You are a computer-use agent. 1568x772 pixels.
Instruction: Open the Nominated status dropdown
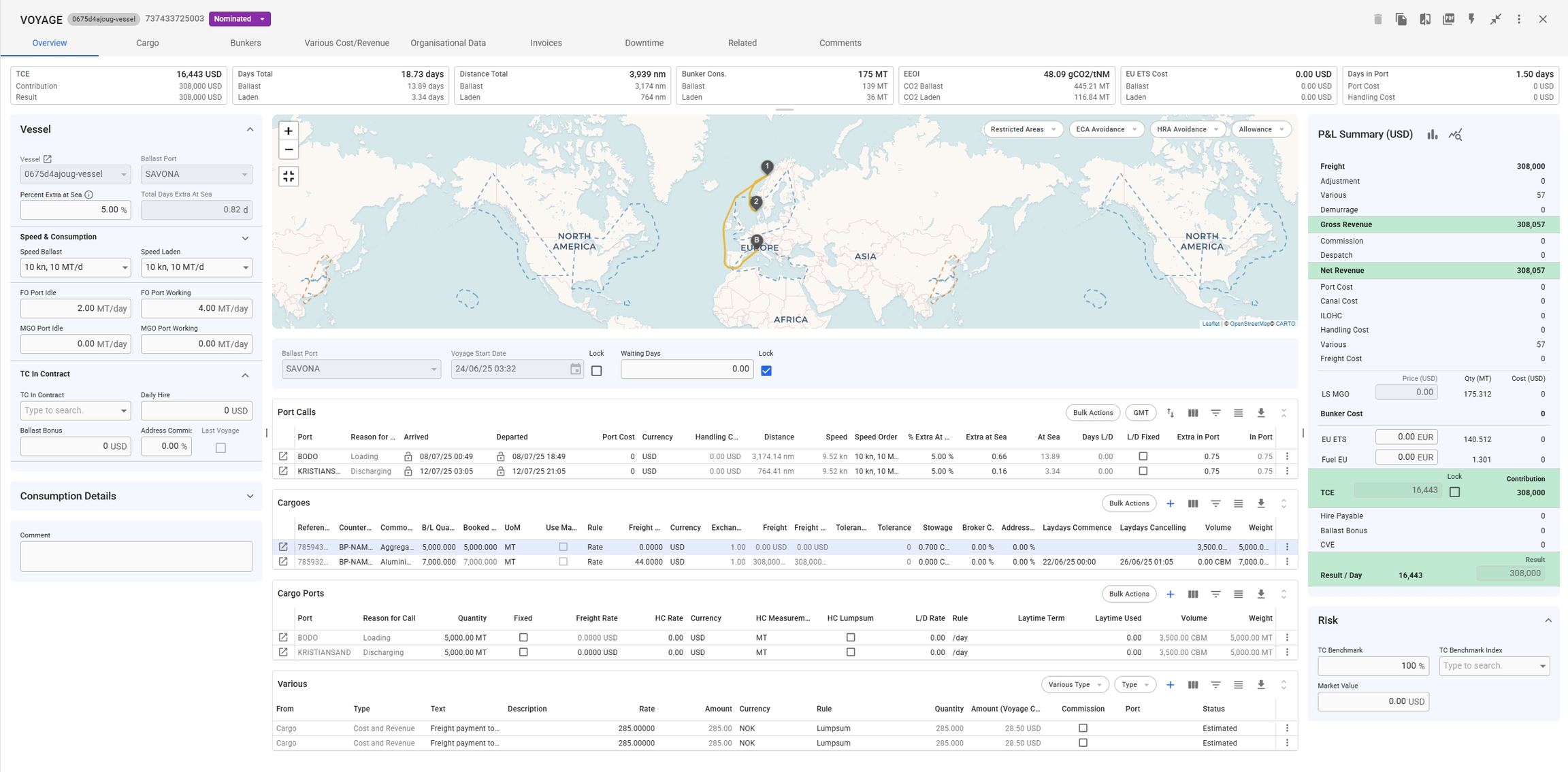click(240, 19)
